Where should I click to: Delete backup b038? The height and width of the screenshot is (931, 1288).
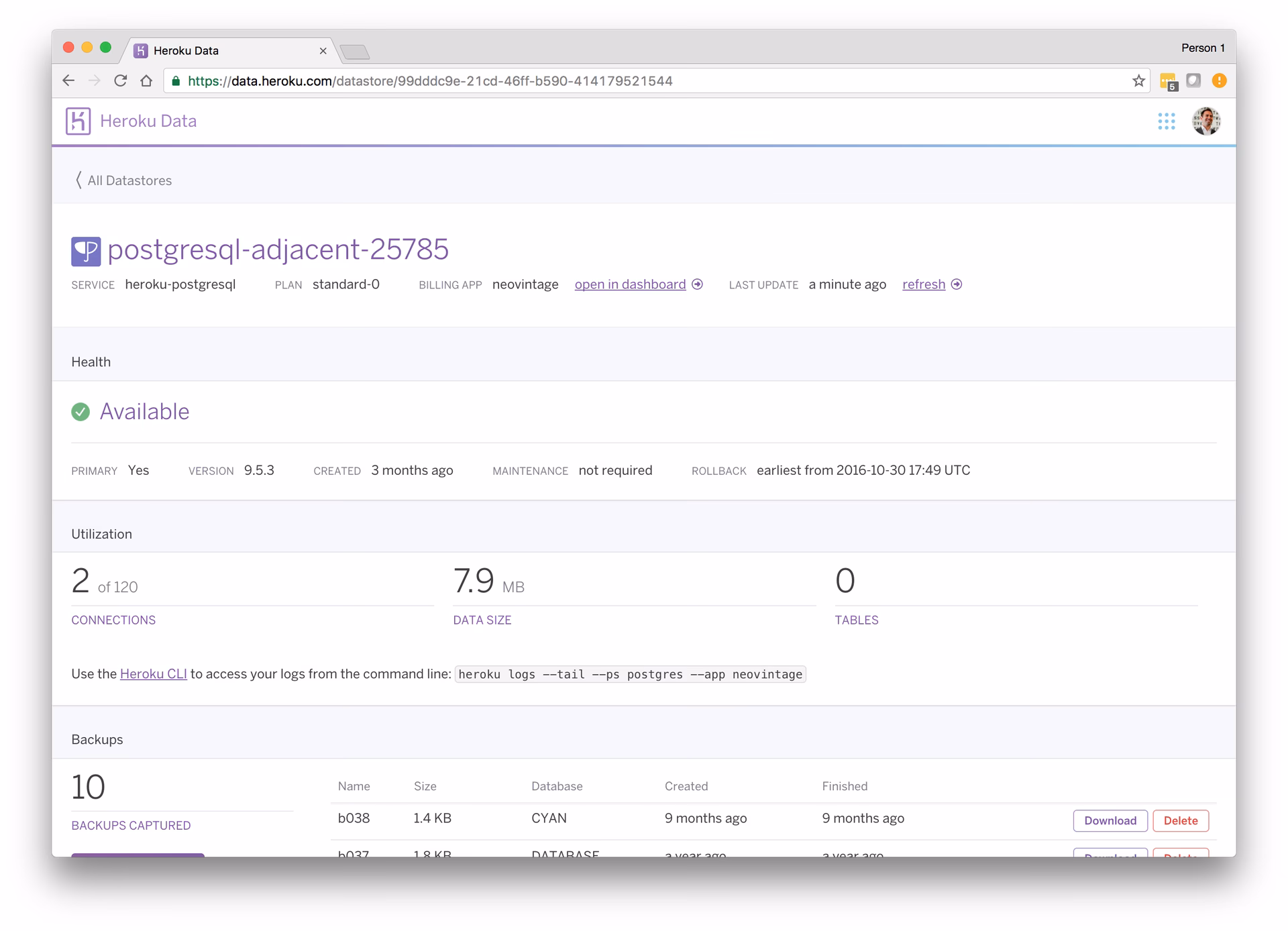pyautogui.click(x=1181, y=821)
